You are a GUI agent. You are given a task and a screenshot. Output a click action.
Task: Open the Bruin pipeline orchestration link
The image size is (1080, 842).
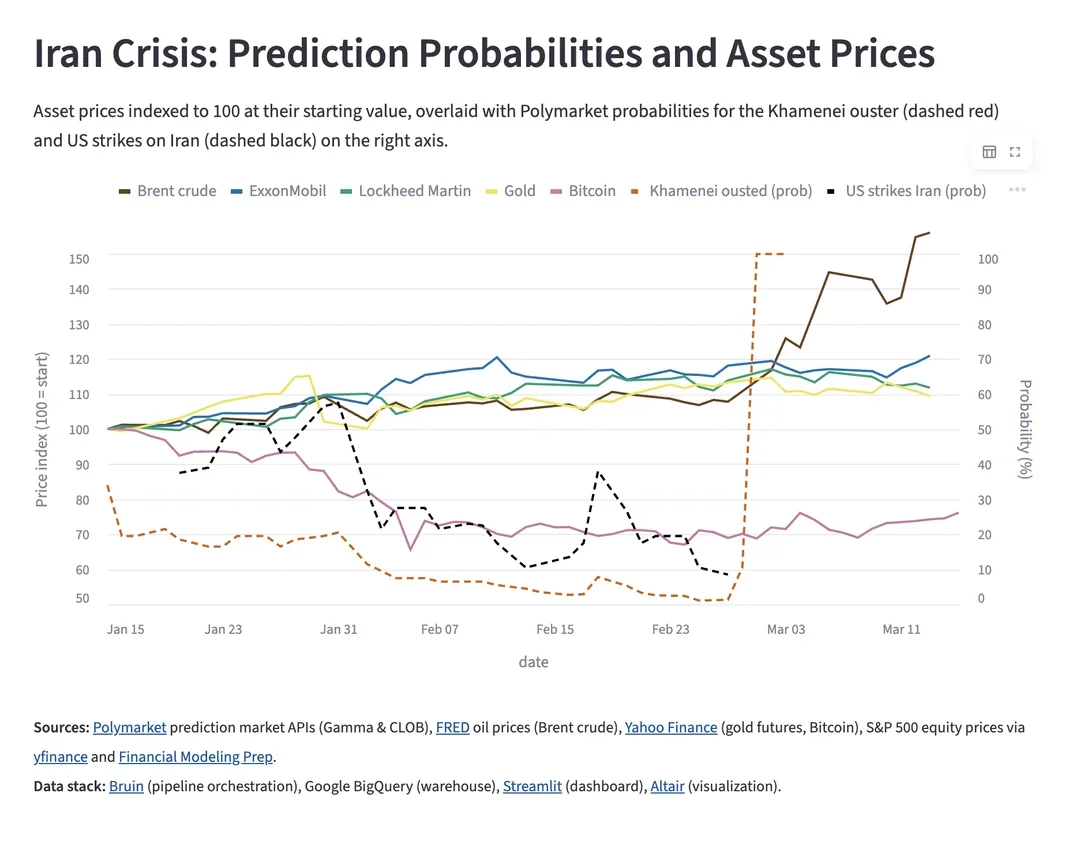coord(126,786)
